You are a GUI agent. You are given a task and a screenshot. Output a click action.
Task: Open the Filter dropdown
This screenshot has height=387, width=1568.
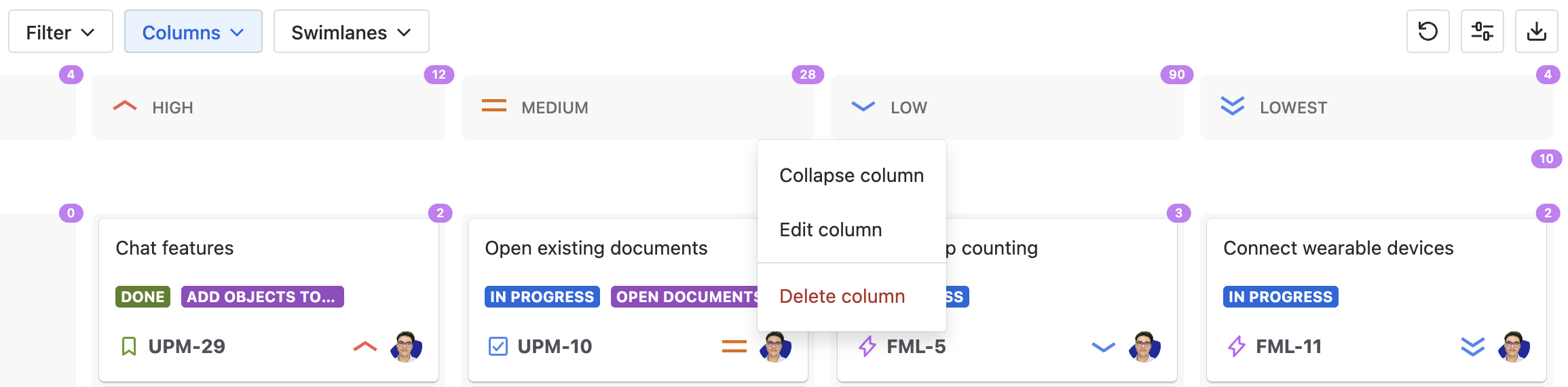click(60, 32)
